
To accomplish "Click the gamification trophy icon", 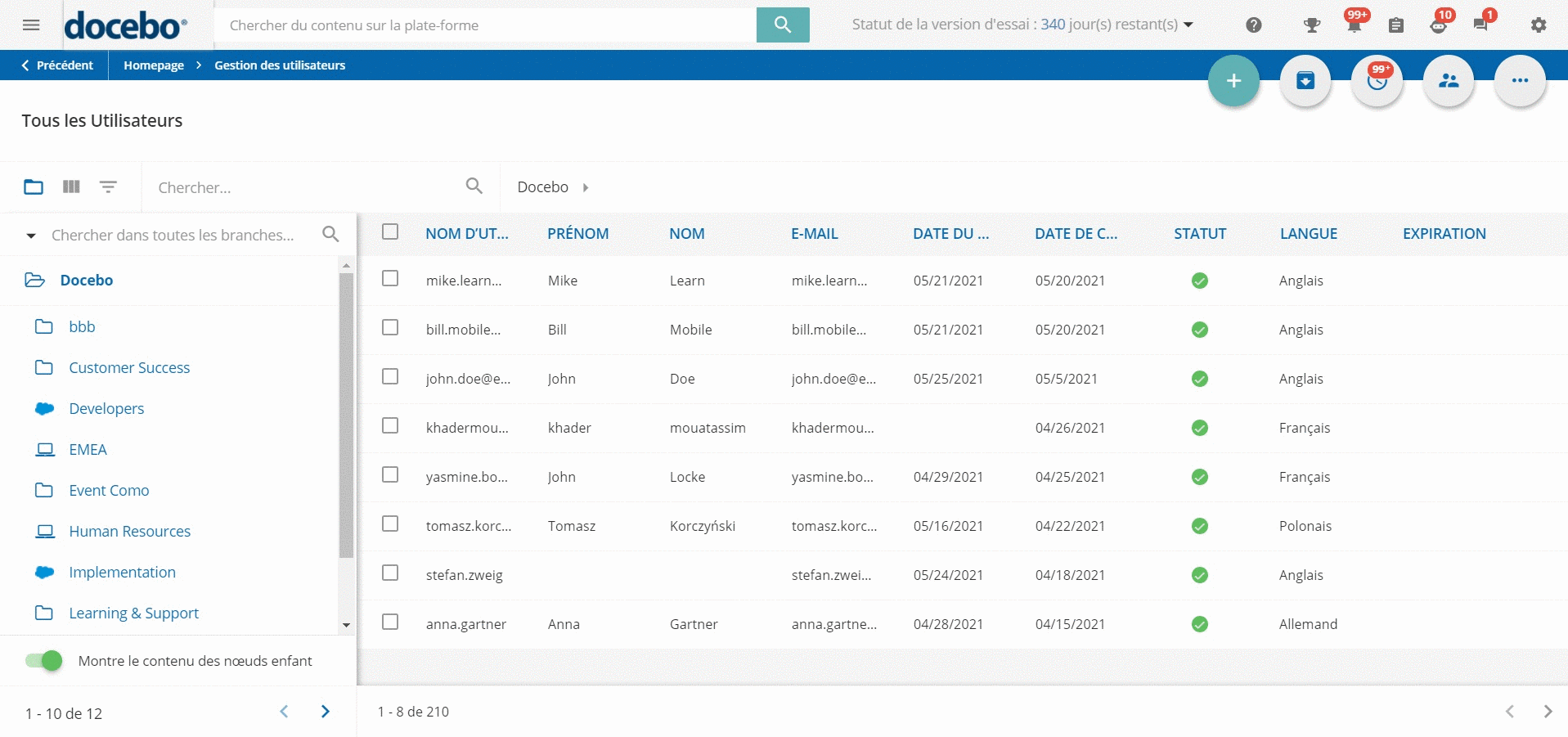I will [x=1312, y=25].
